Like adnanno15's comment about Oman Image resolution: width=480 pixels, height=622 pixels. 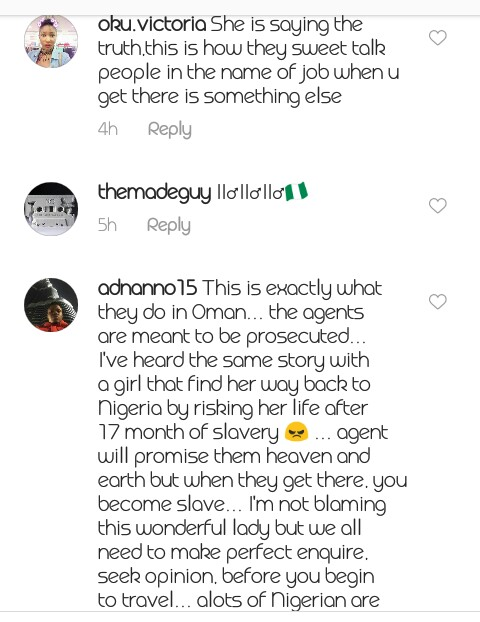tap(438, 301)
